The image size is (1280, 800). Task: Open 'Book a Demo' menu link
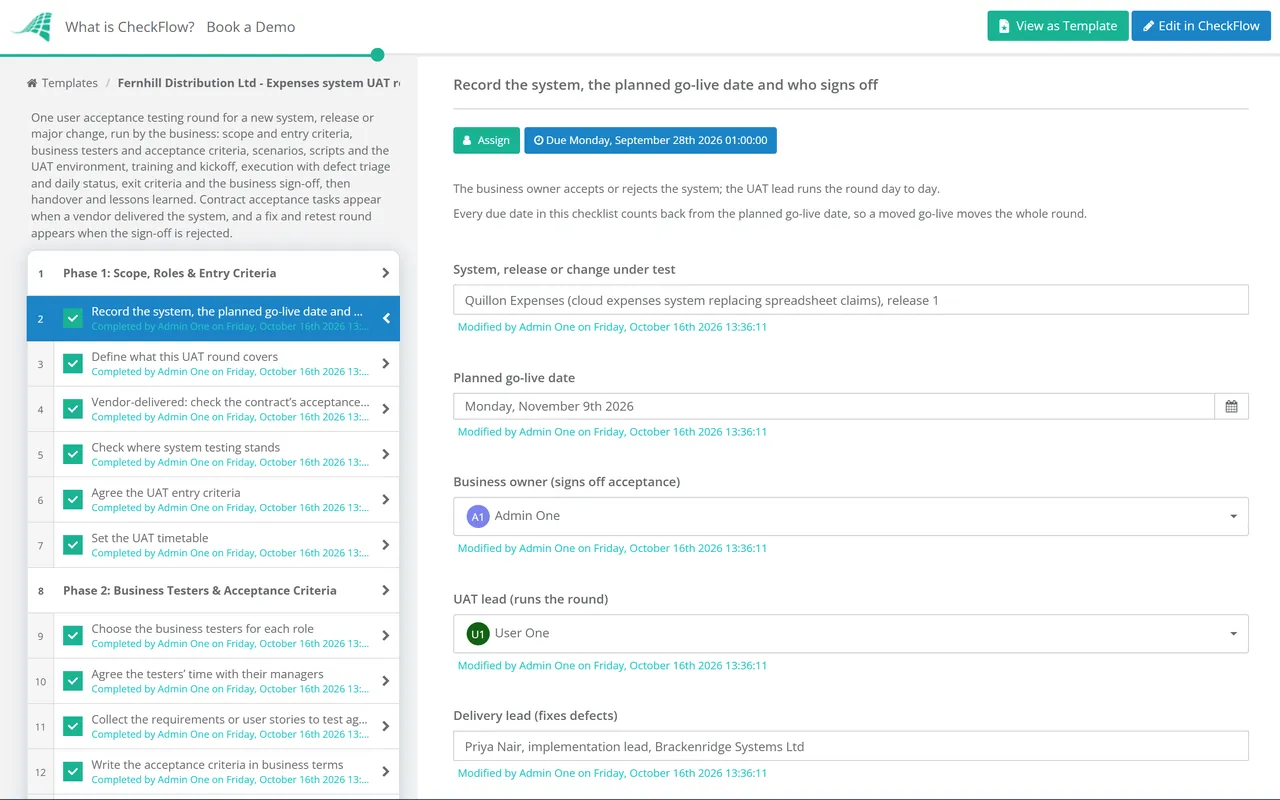(251, 27)
